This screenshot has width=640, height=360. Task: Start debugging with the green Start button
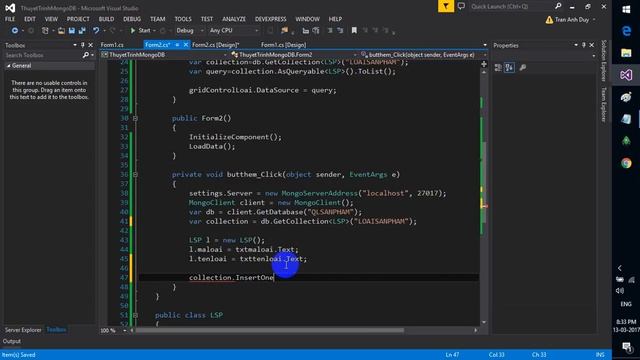pos(140,31)
